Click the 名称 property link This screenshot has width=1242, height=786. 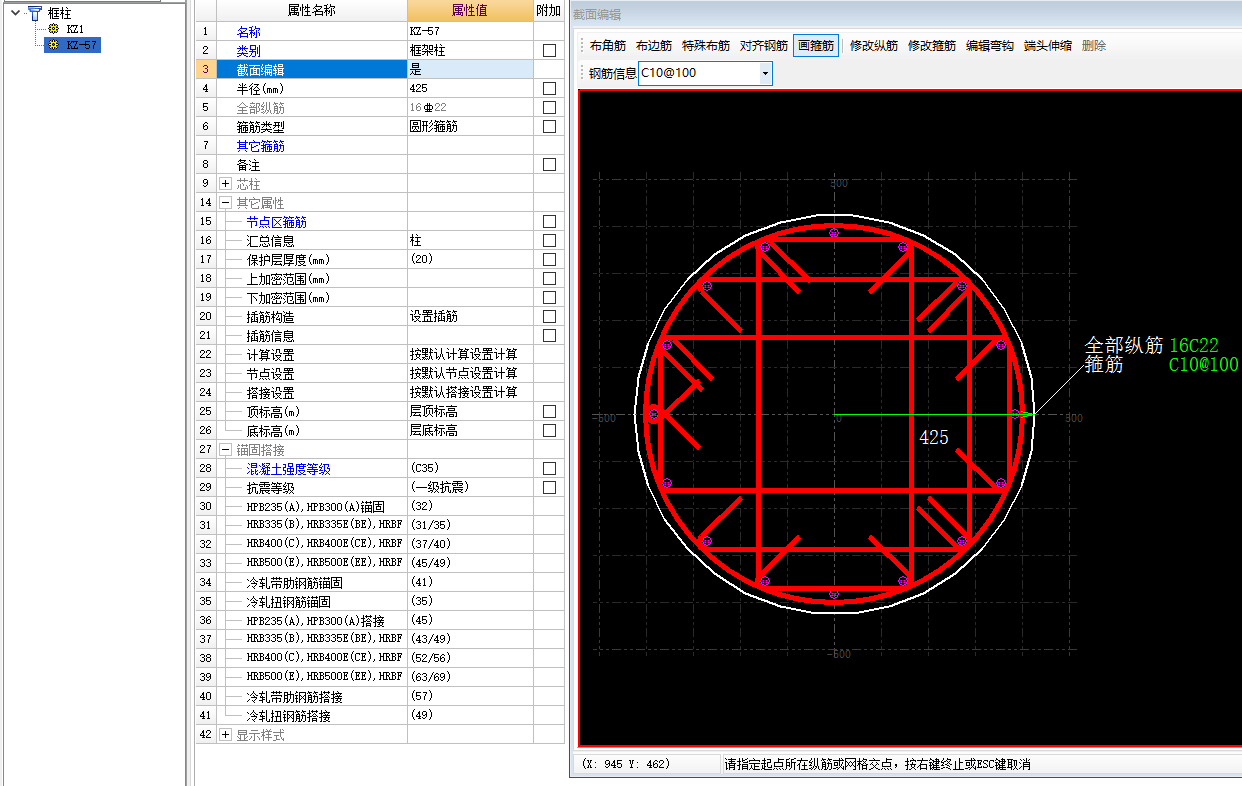coord(248,32)
